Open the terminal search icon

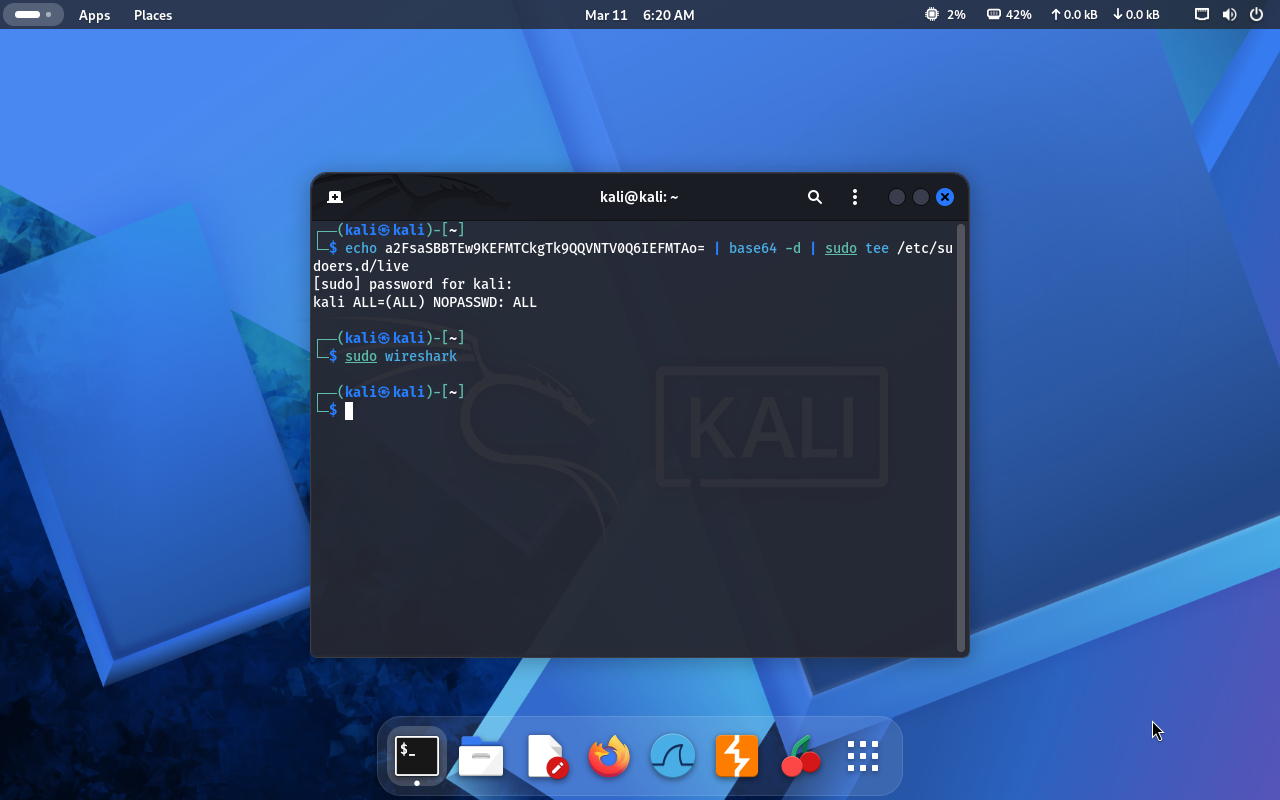click(x=815, y=197)
